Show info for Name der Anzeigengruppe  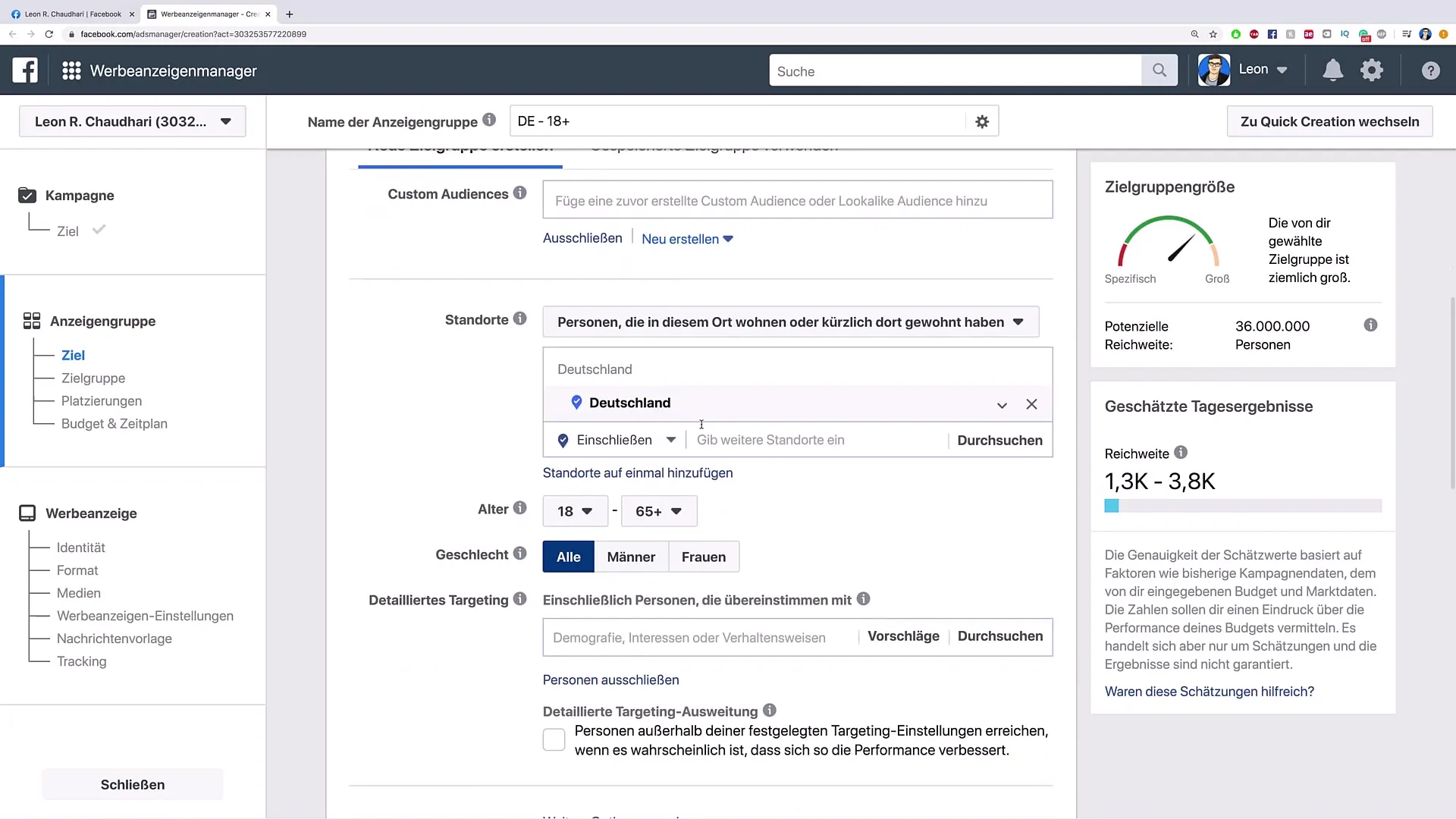click(x=489, y=120)
